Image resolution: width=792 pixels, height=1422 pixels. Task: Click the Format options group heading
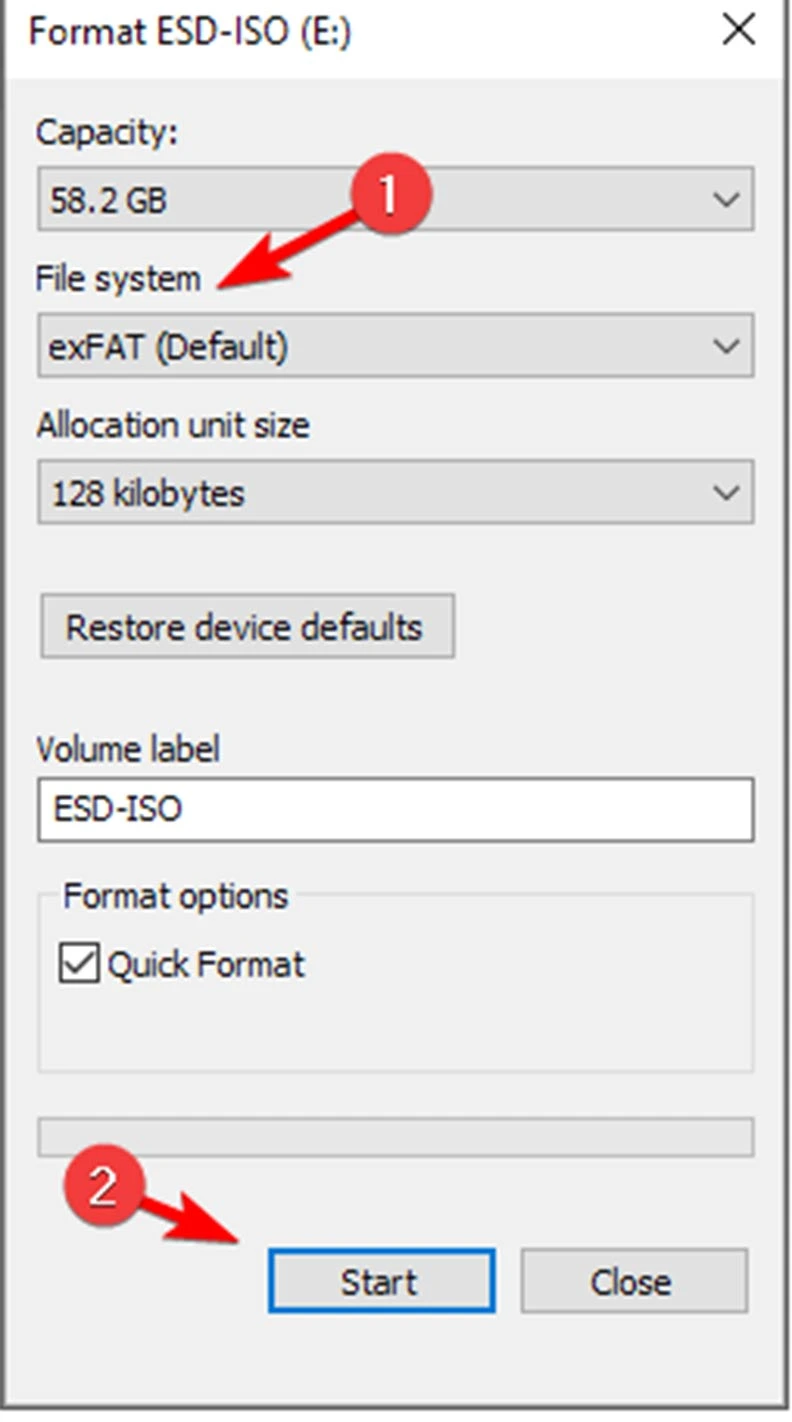pos(175,896)
